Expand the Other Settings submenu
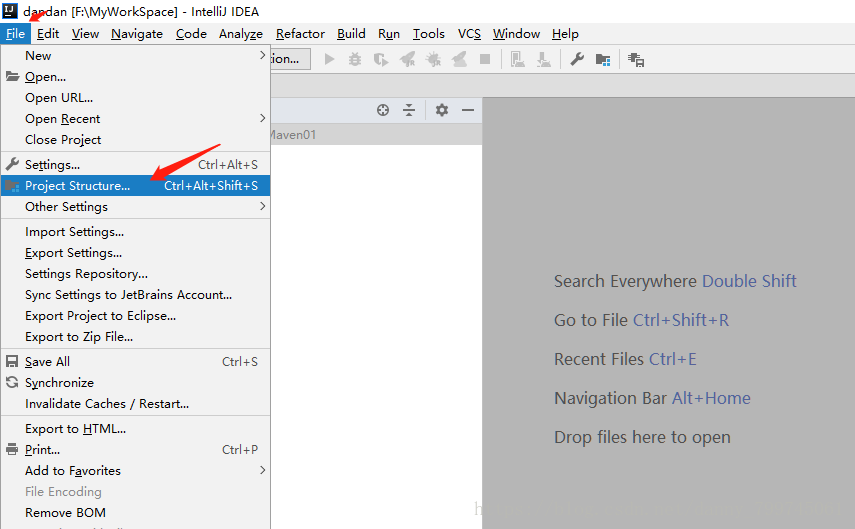 (135, 207)
